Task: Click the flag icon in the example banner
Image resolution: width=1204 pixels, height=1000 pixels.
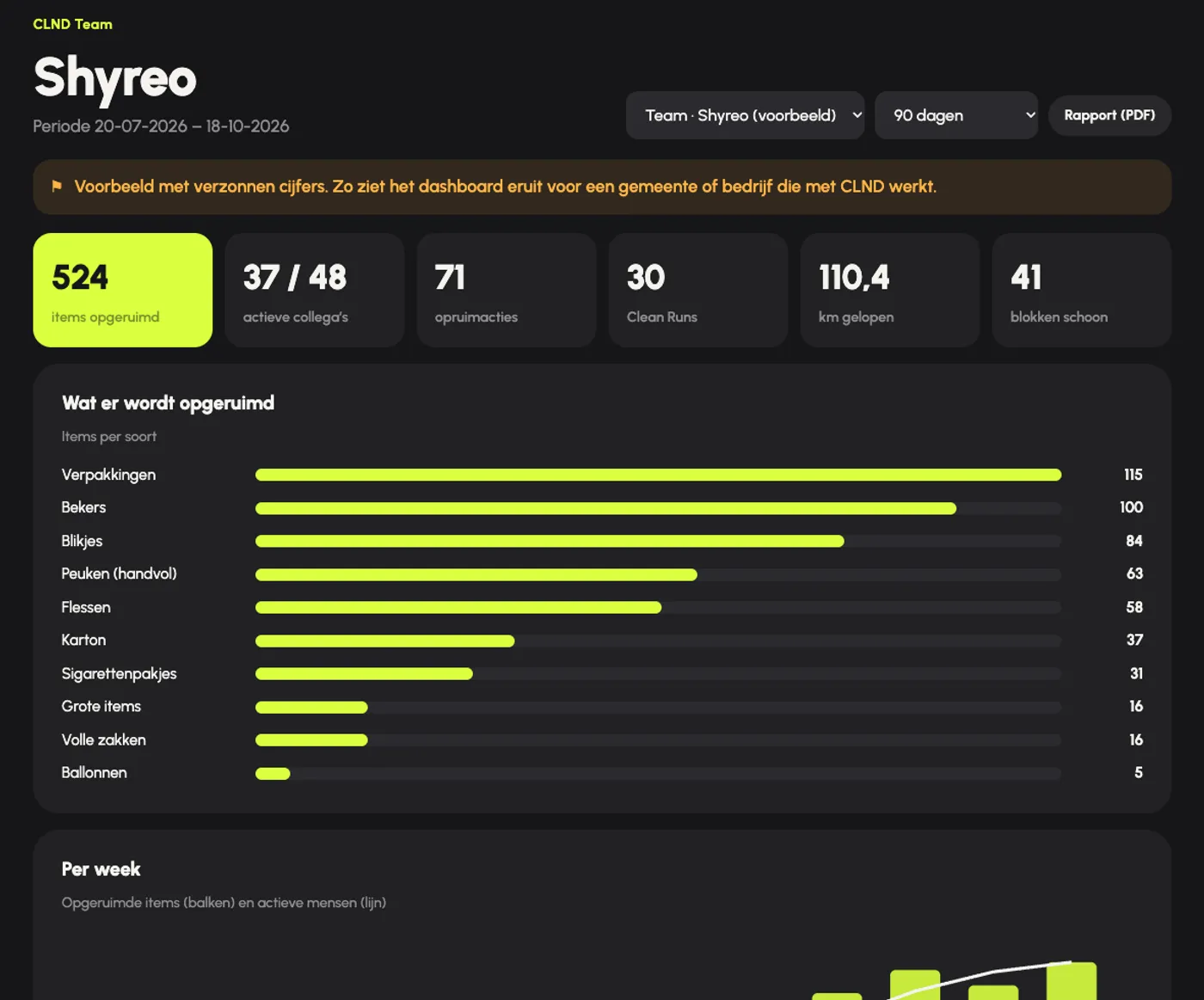Action: click(57, 187)
